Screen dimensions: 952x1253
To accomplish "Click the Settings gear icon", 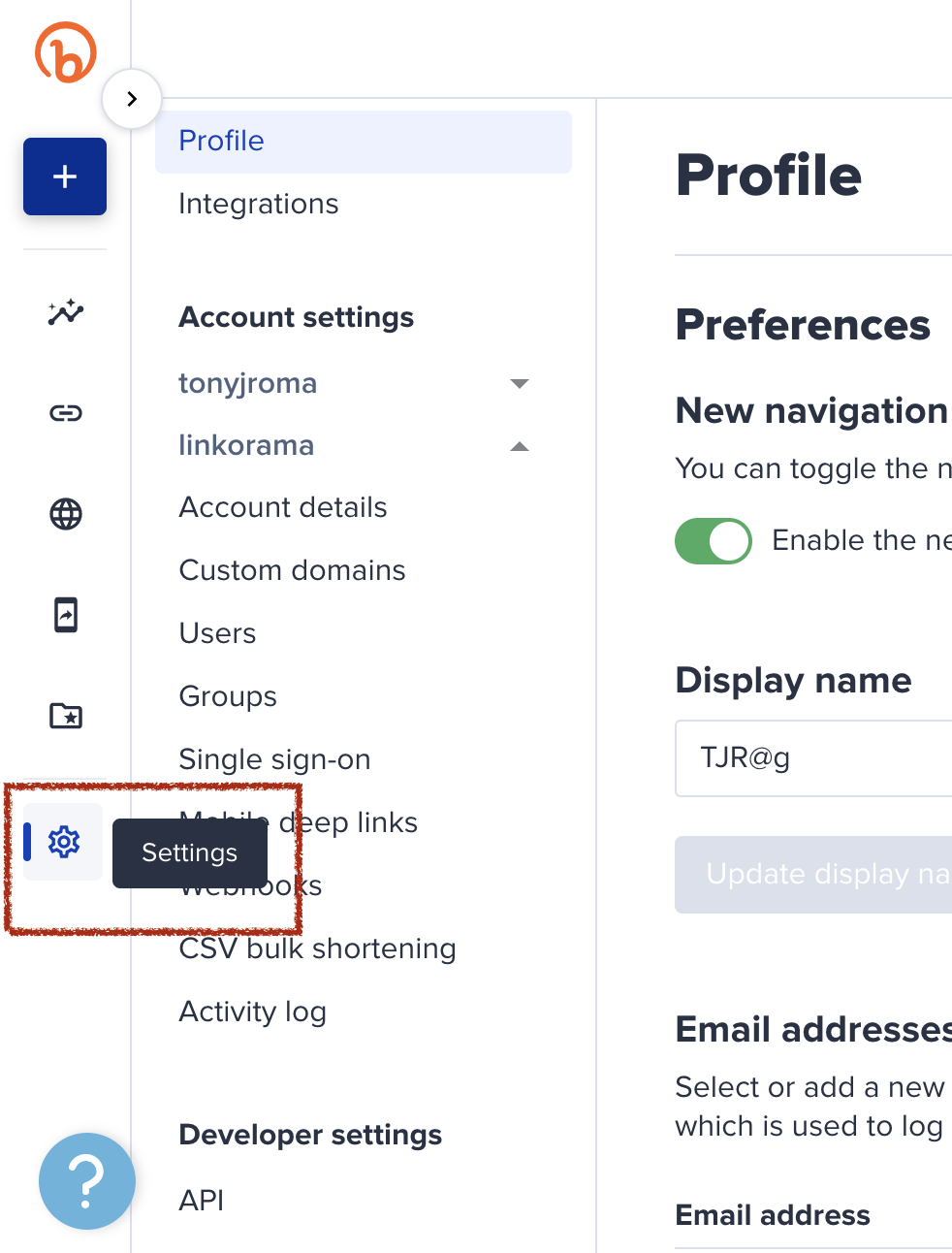I will (64, 842).
